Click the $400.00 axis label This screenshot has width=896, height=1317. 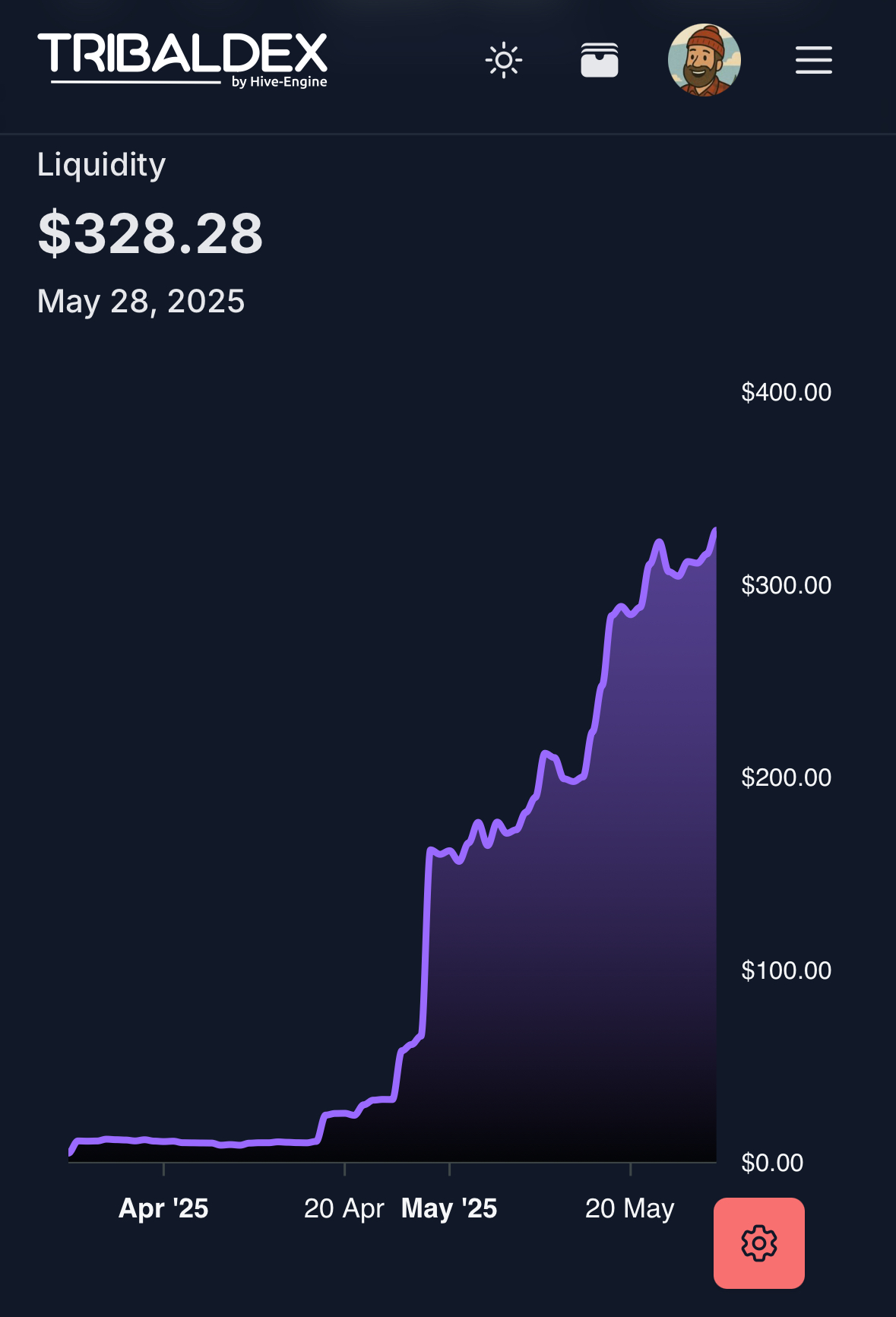tap(787, 392)
